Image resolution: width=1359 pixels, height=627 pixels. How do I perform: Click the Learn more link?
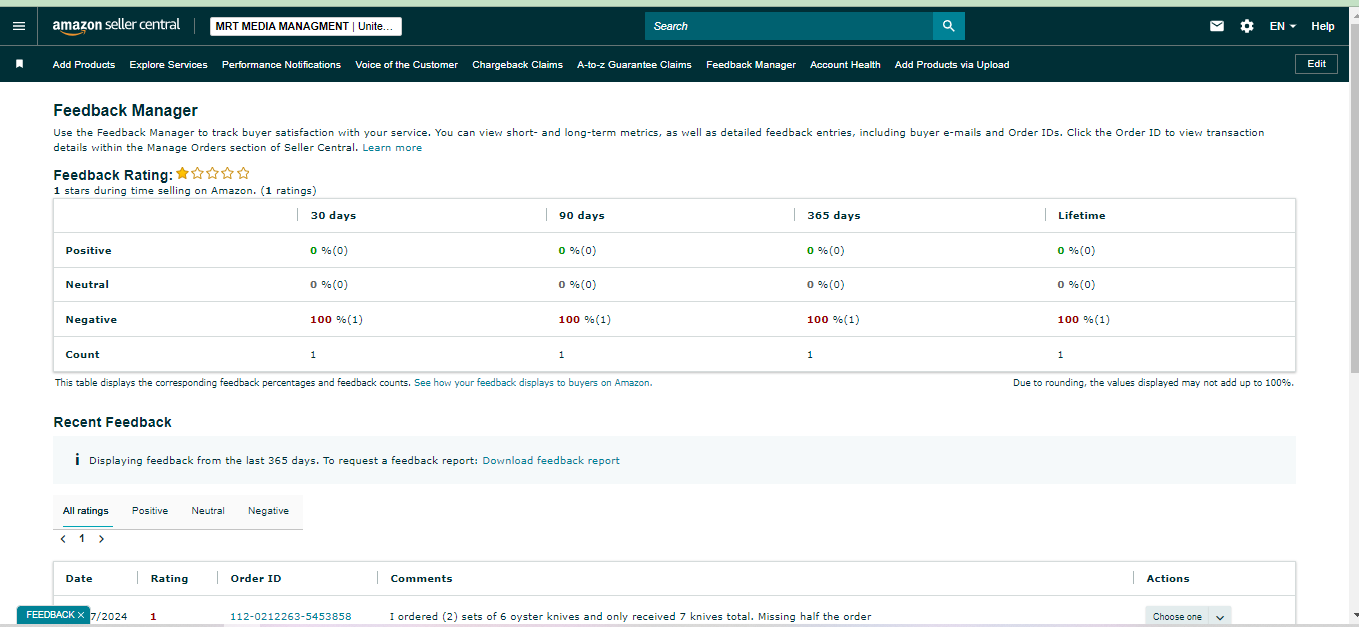click(392, 148)
